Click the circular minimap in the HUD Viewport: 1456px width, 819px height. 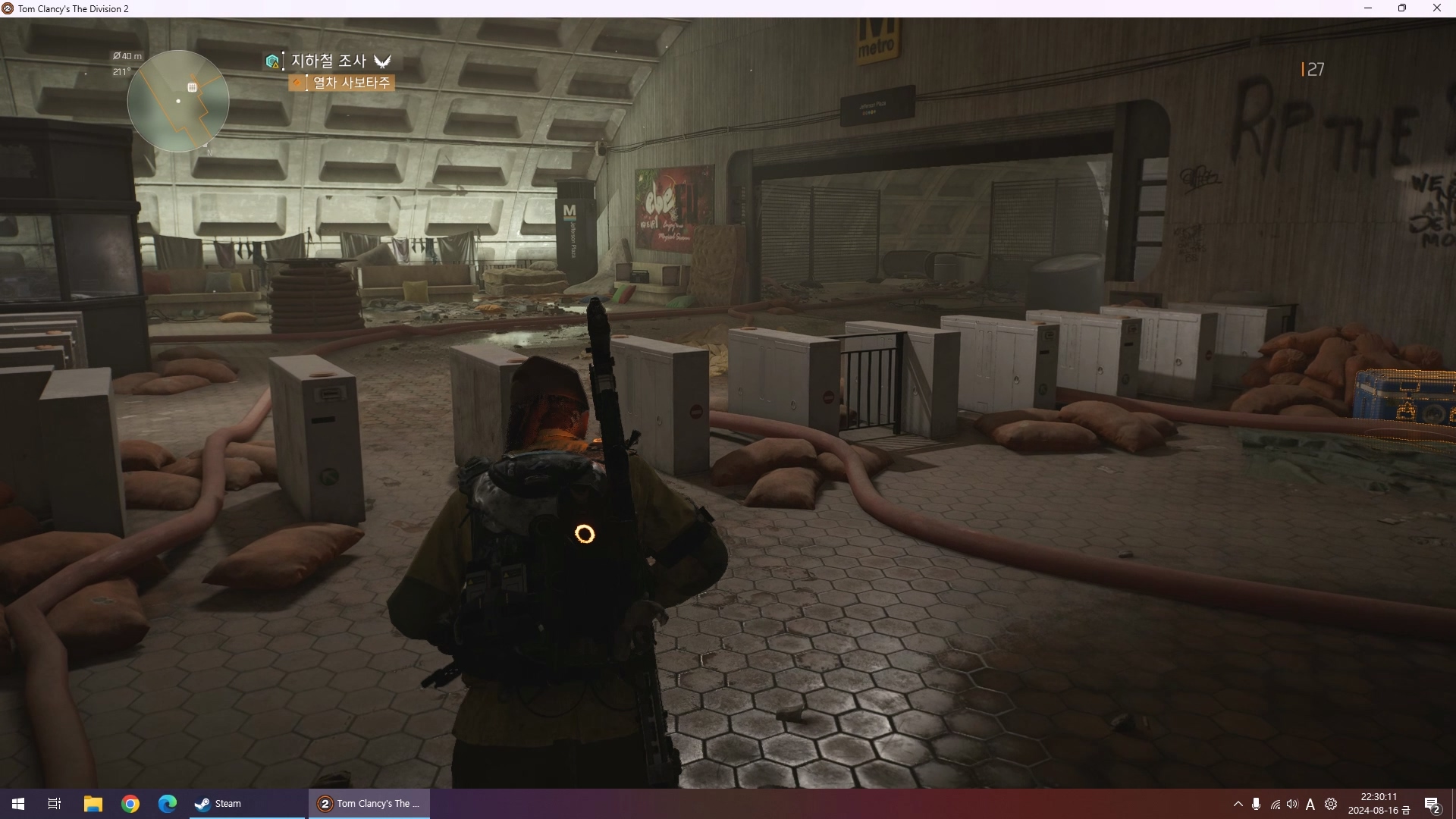[x=178, y=101]
